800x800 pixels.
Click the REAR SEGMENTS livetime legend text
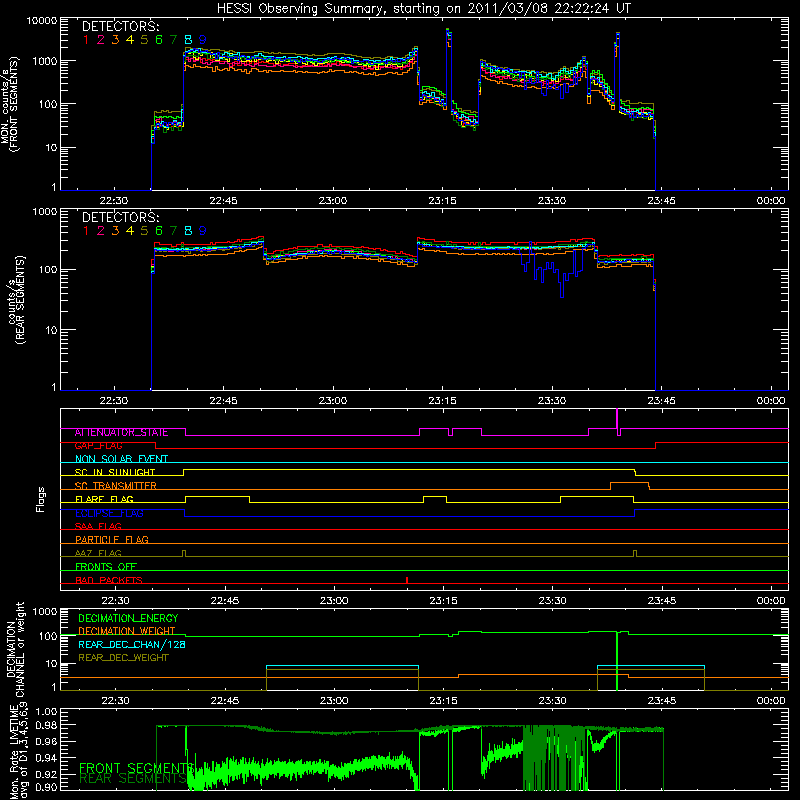point(133,779)
